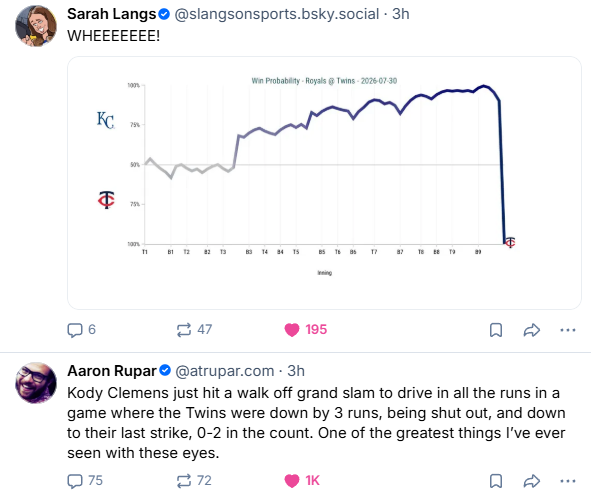Share Aaron Rupar's post via arrow icon
The image size is (591, 503).
click(532, 481)
